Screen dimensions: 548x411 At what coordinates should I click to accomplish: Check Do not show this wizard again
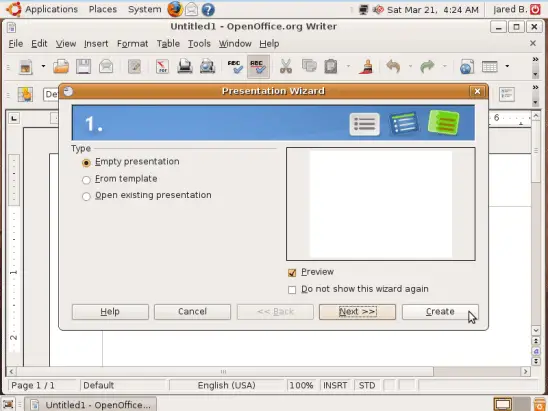tap(292, 290)
